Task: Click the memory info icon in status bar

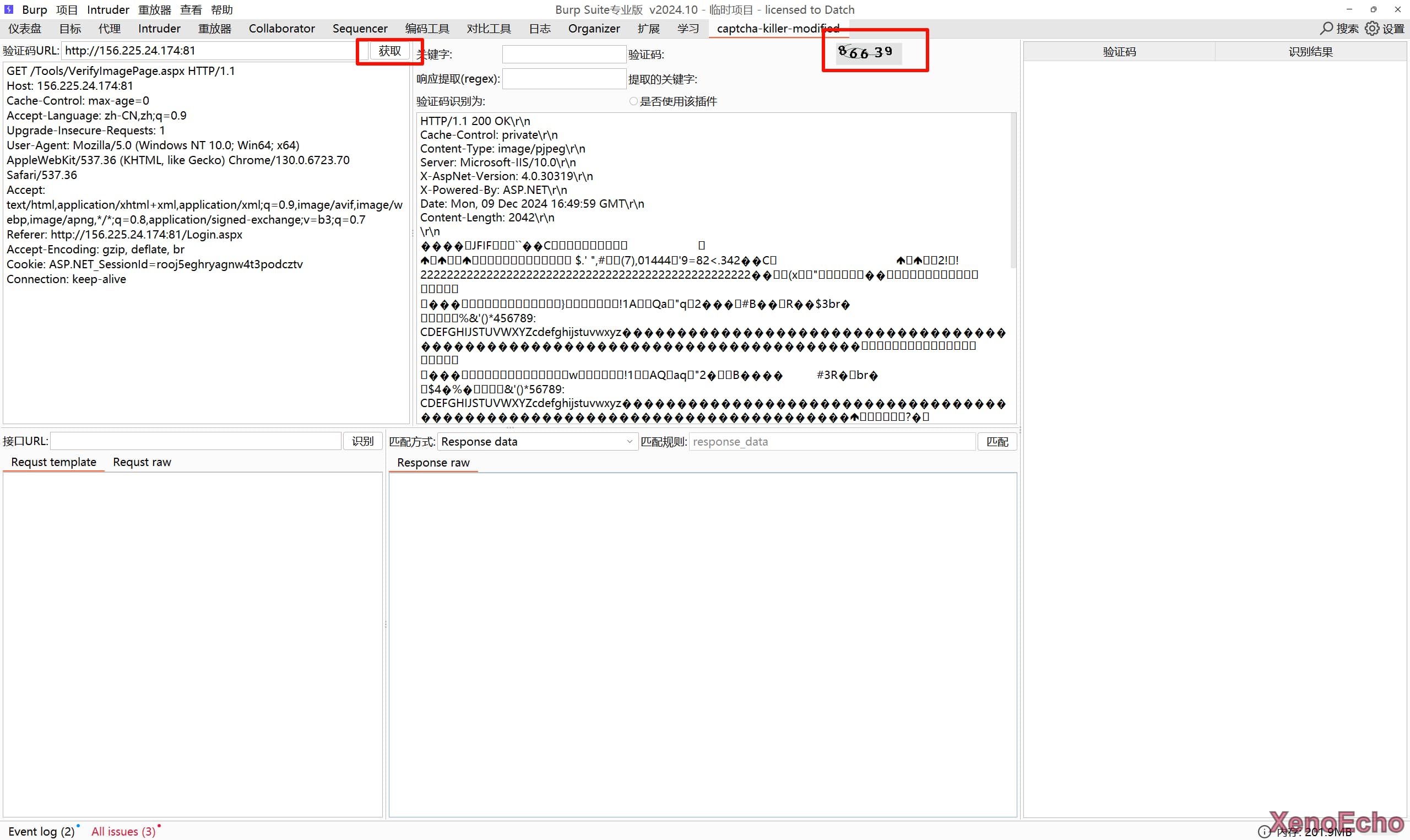Action: click(1263, 832)
